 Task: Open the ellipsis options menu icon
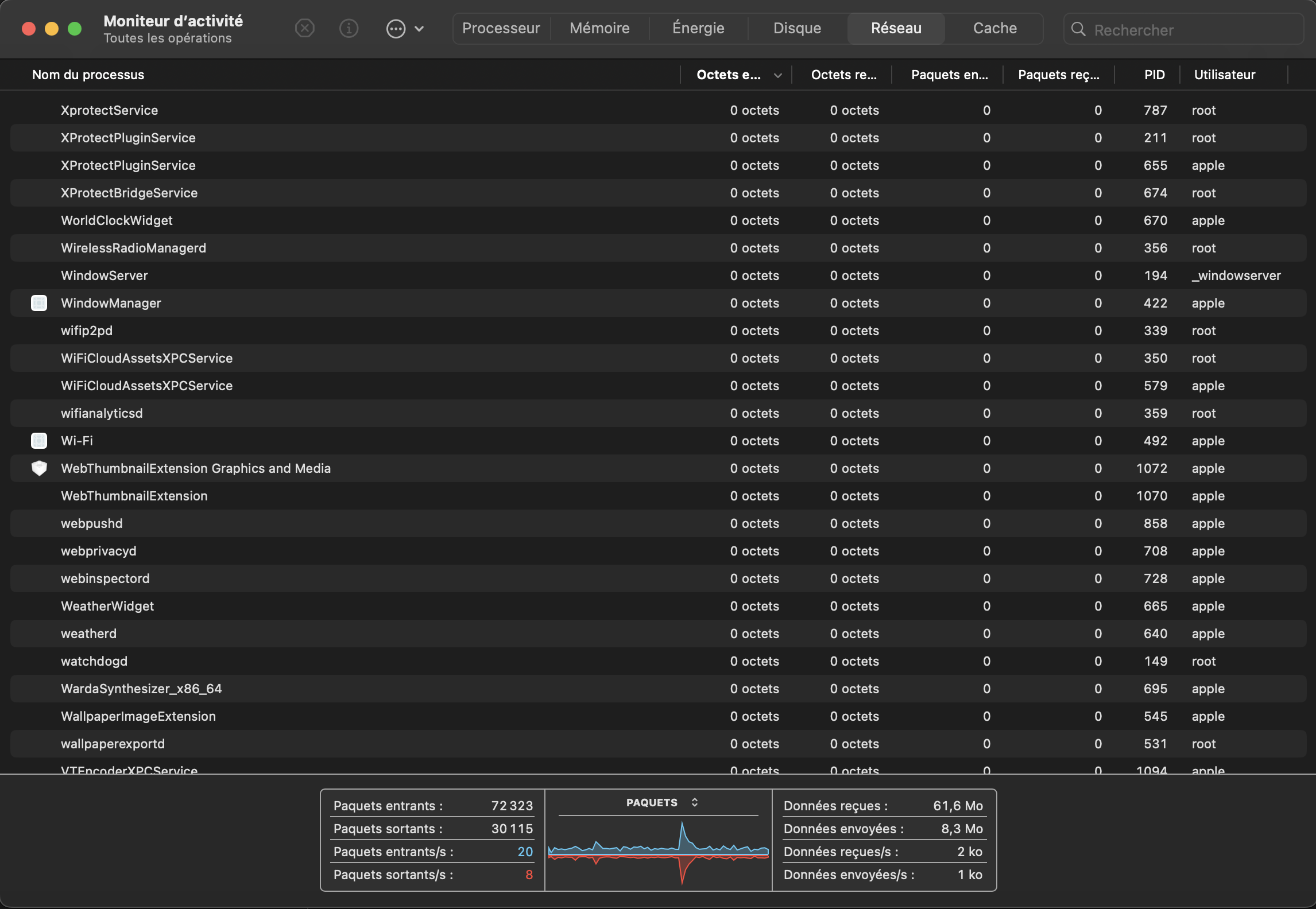click(x=396, y=29)
